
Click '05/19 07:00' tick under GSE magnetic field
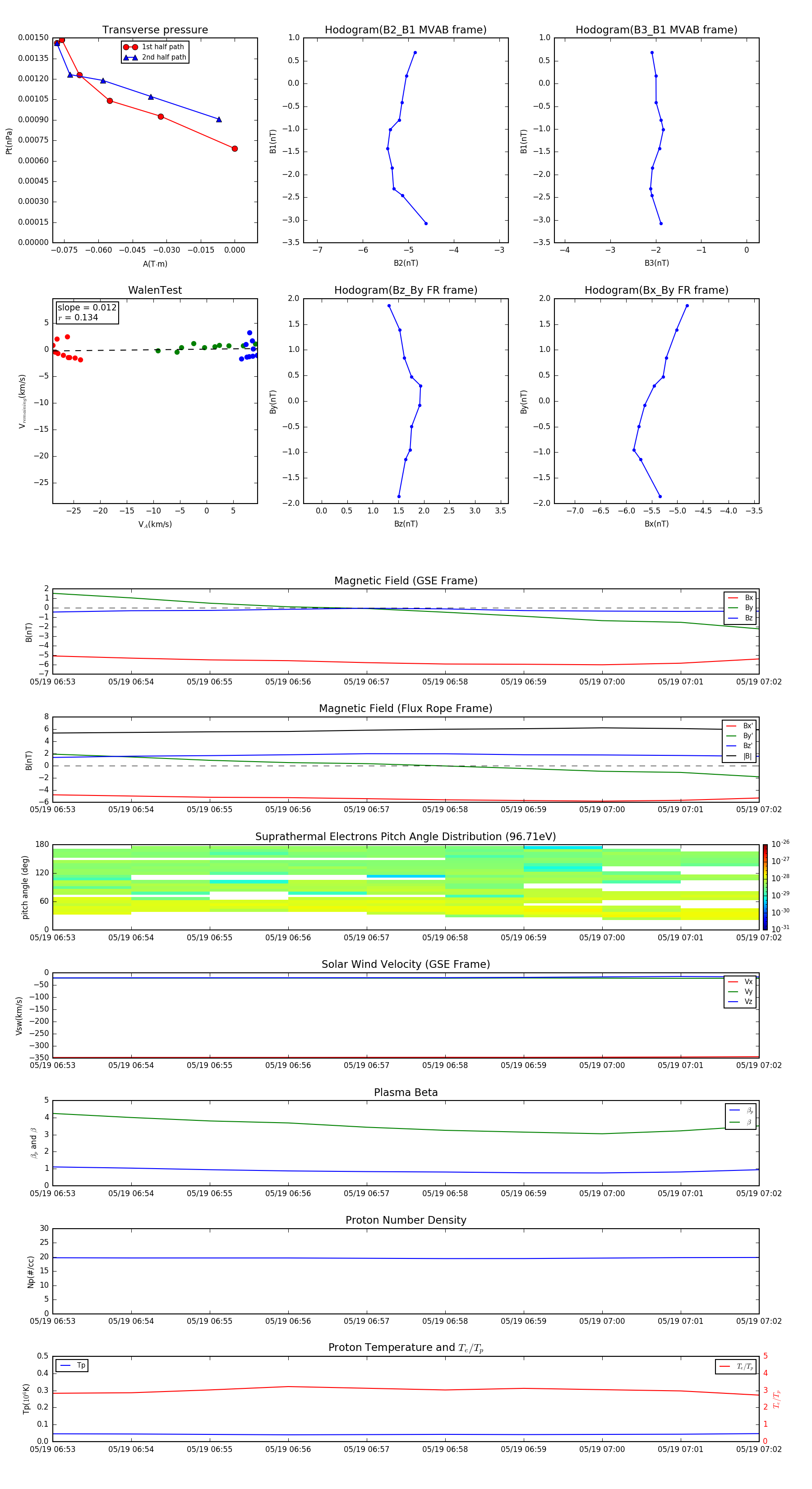tap(602, 682)
